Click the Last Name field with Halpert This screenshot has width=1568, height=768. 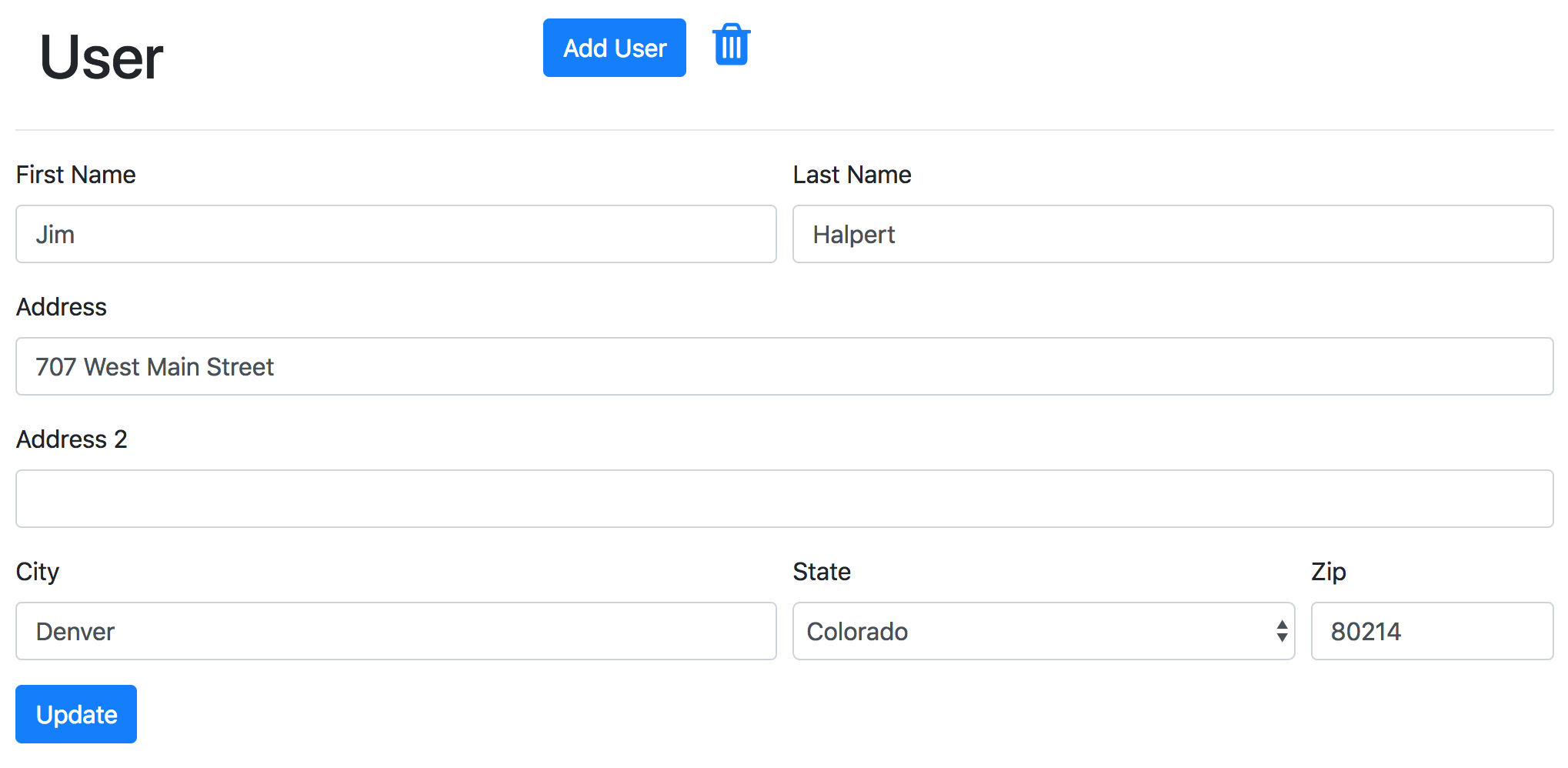[x=1173, y=234]
